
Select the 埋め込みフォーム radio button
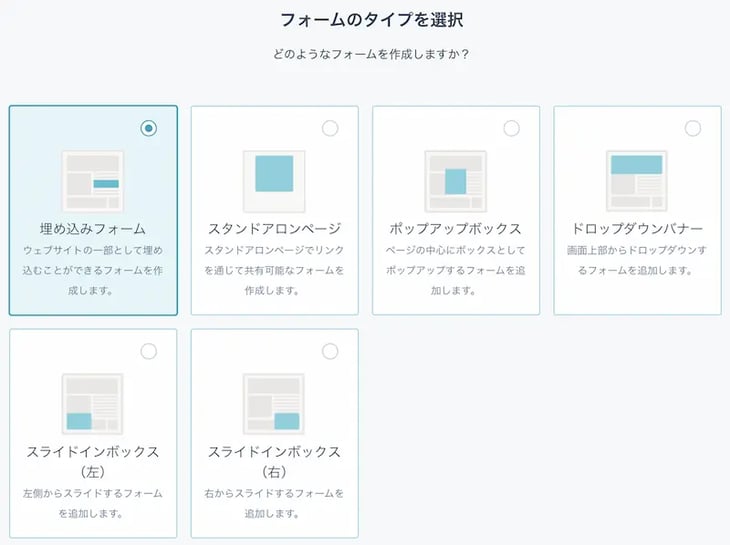click(x=149, y=128)
